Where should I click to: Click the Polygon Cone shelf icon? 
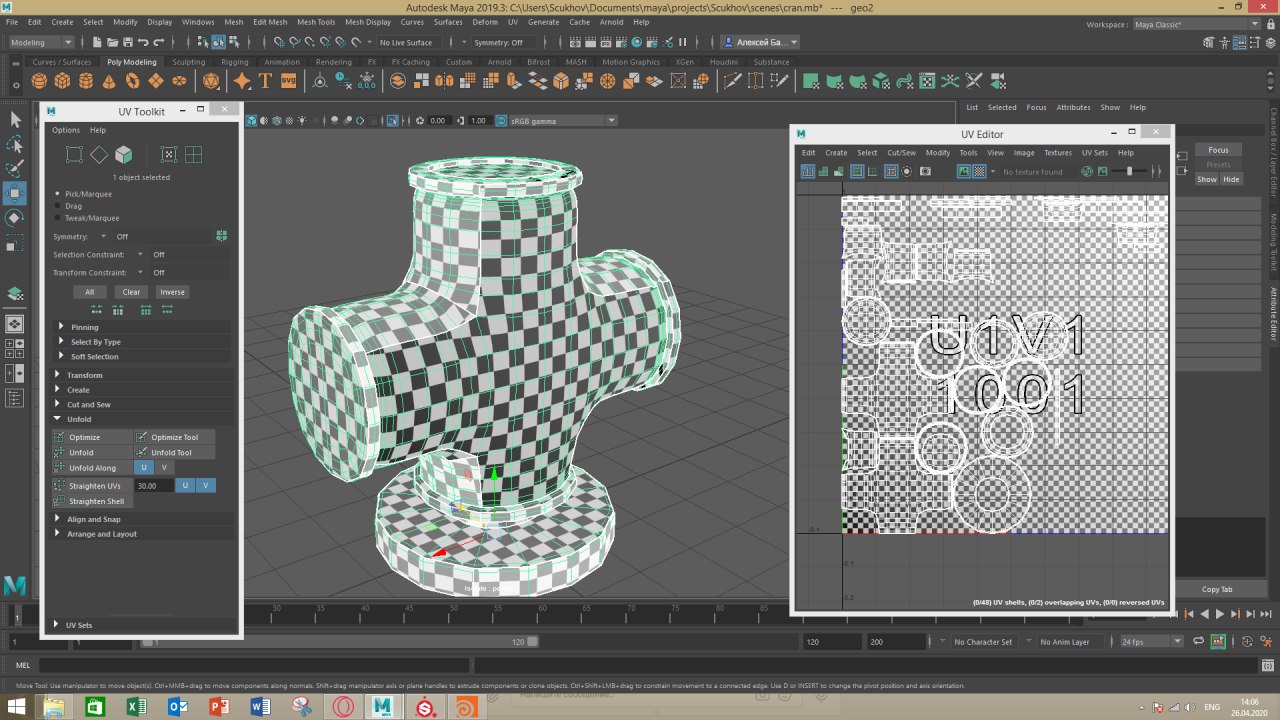(x=110, y=81)
